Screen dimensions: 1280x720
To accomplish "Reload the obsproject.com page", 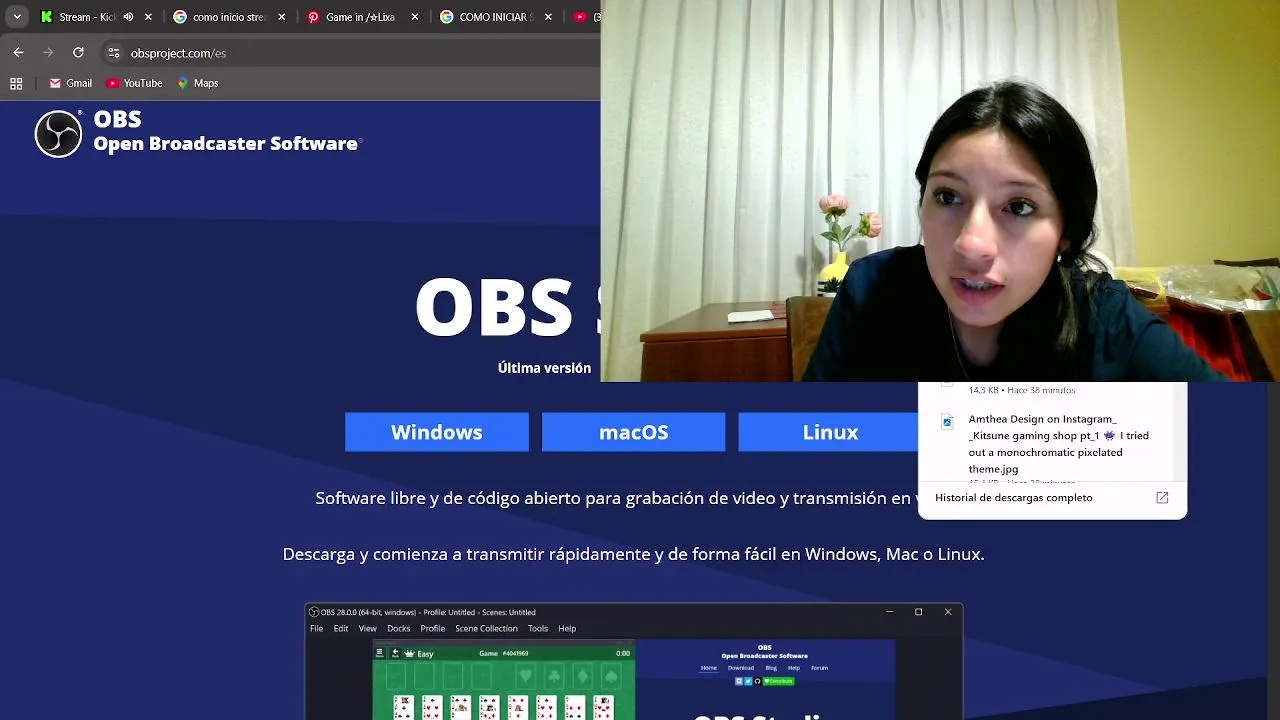I will [78, 53].
